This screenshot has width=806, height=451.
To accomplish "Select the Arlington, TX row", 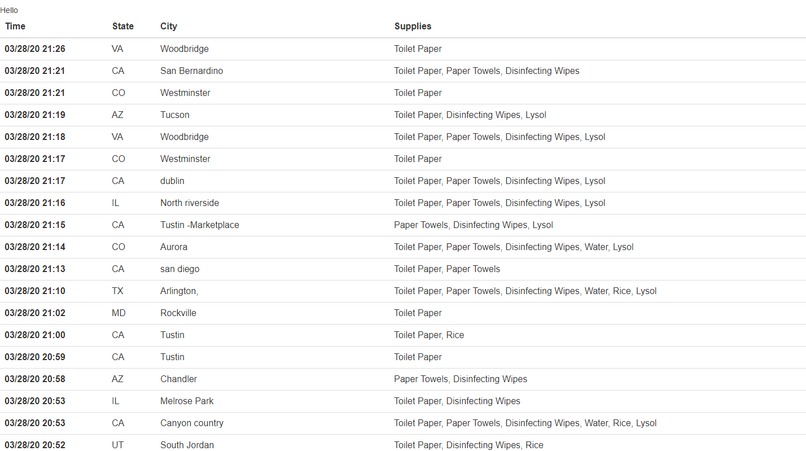I will 403,291.
